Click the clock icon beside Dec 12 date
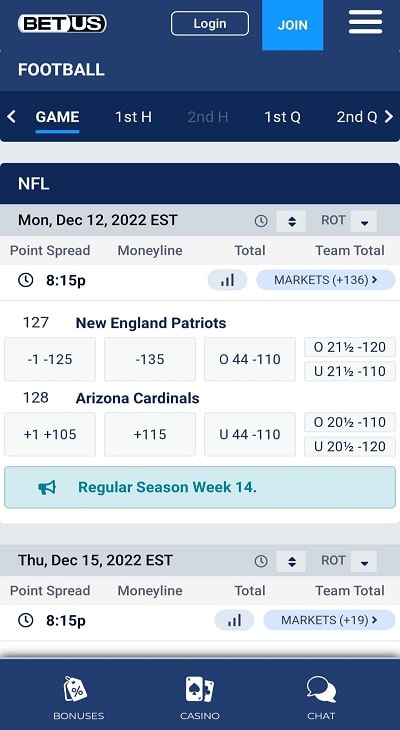The height and width of the screenshot is (730, 400). [261, 221]
